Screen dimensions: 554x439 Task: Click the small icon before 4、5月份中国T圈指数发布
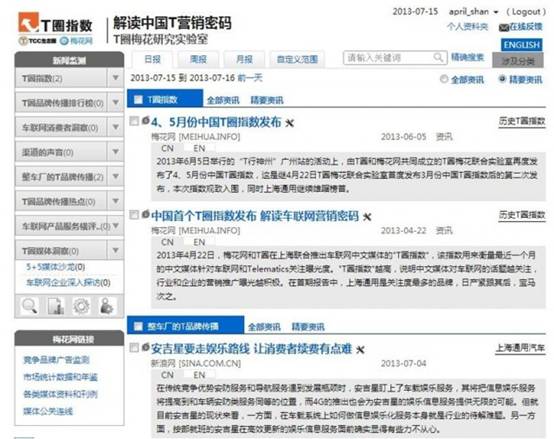pos(146,120)
